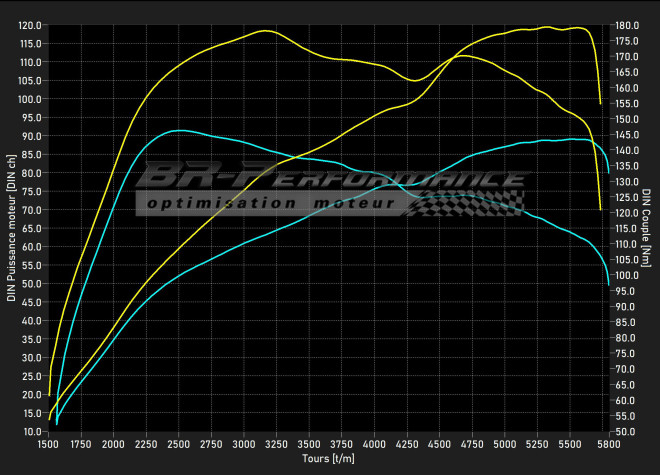The image size is (660, 475).
Task: Click the 100.0 label on right axis
Action: pos(626,275)
